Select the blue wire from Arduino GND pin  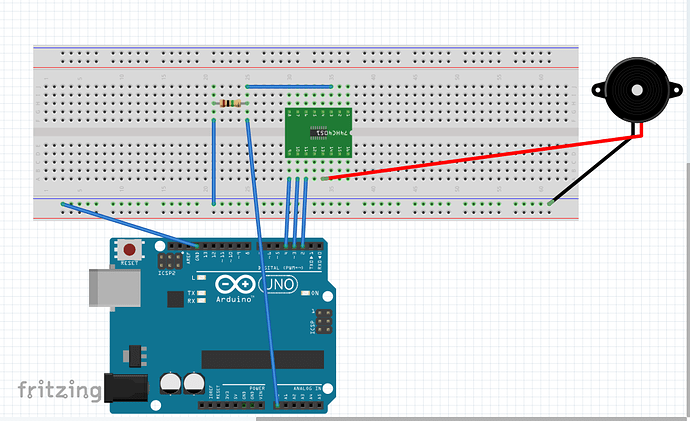click(x=130, y=225)
